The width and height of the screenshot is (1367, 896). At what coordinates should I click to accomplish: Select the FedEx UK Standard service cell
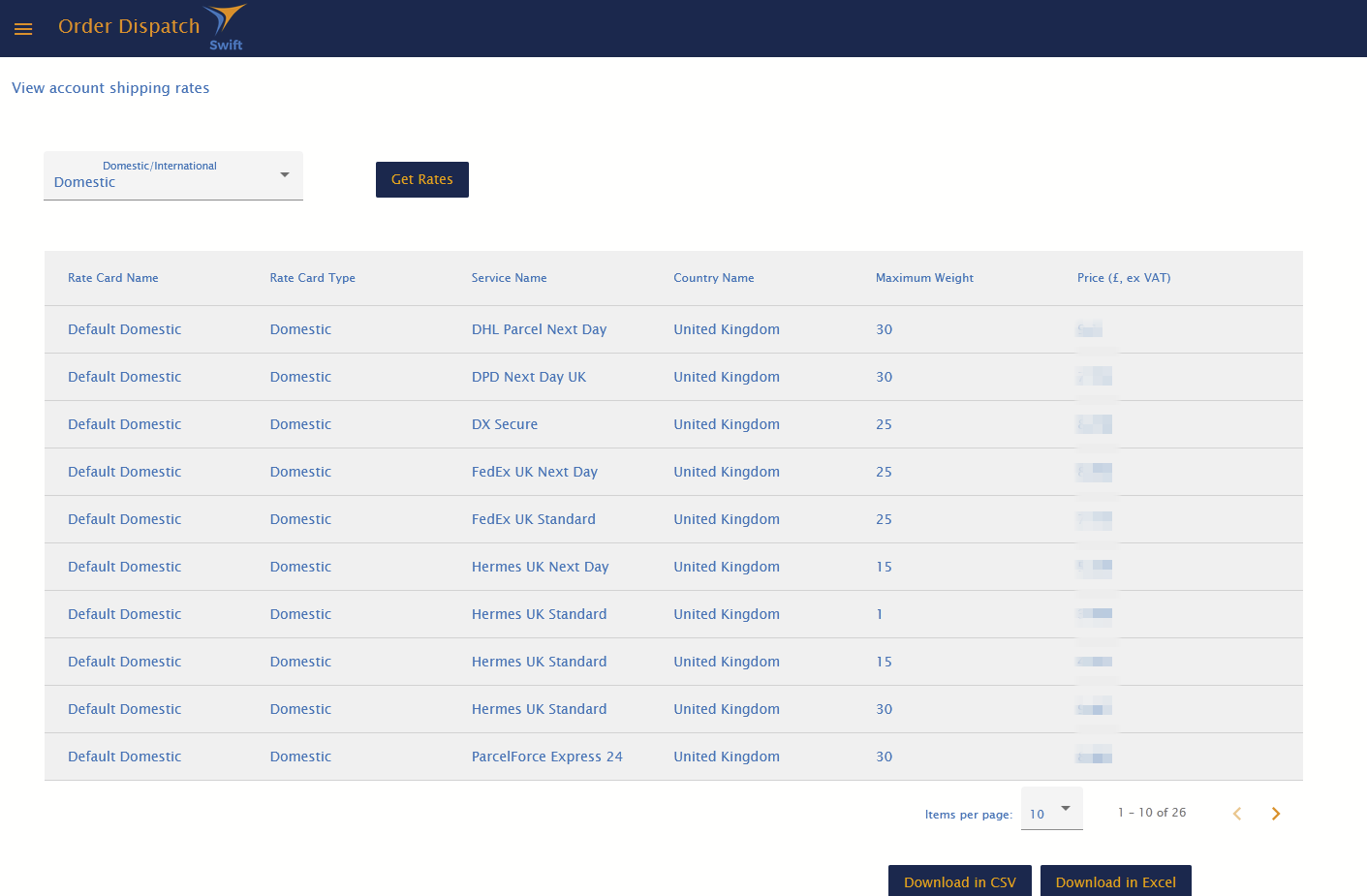click(x=534, y=519)
